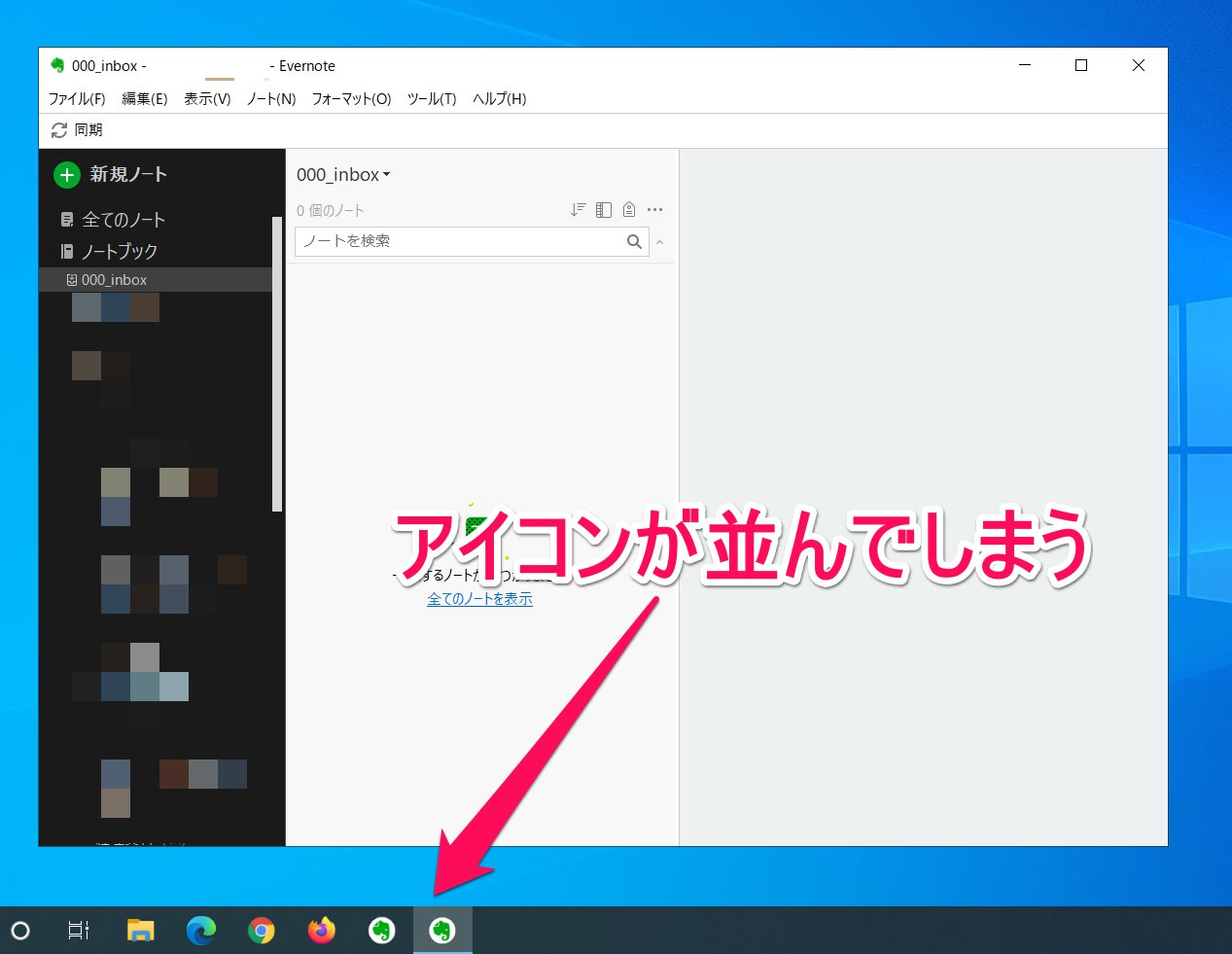Click inside the ノートを検索 search field
The image size is (1232, 954).
coord(438,241)
